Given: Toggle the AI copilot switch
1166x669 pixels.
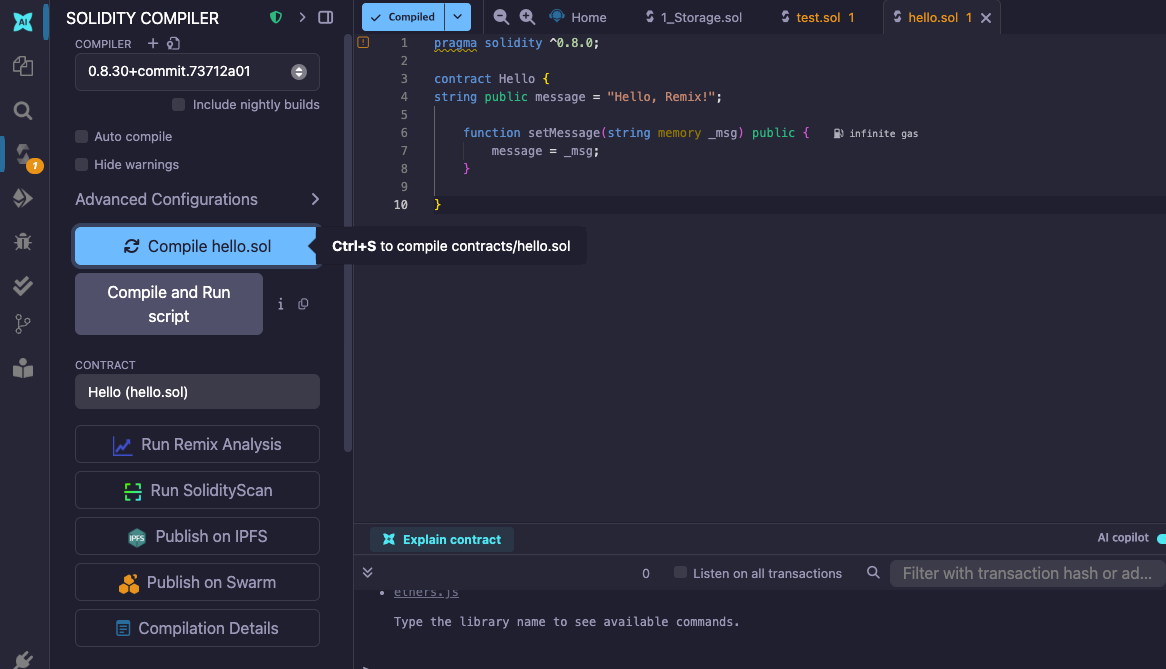Looking at the screenshot, I should (1160, 538).
